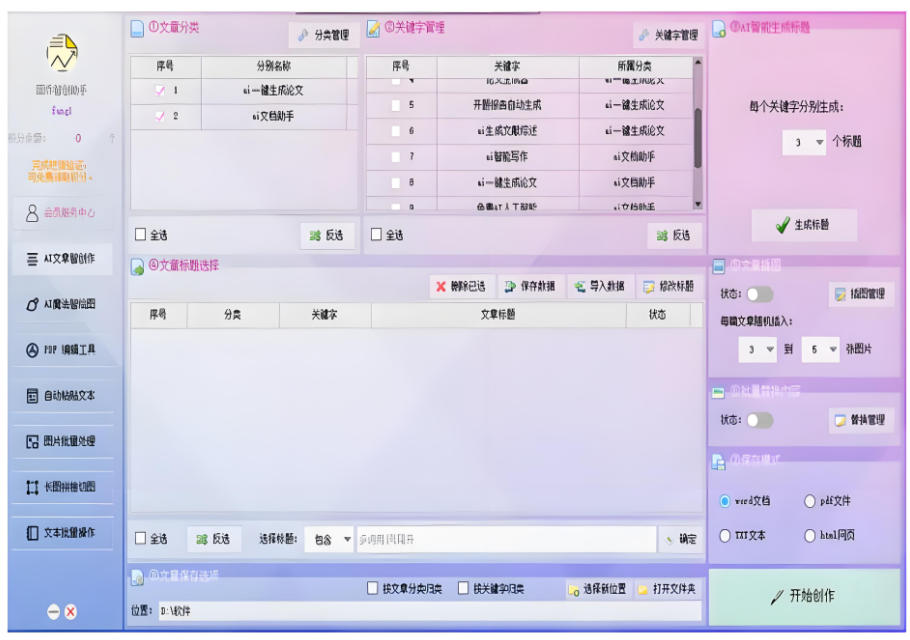Uncheck category row 2 ai文档助手

pyautogui.click(x=160, y=116)
